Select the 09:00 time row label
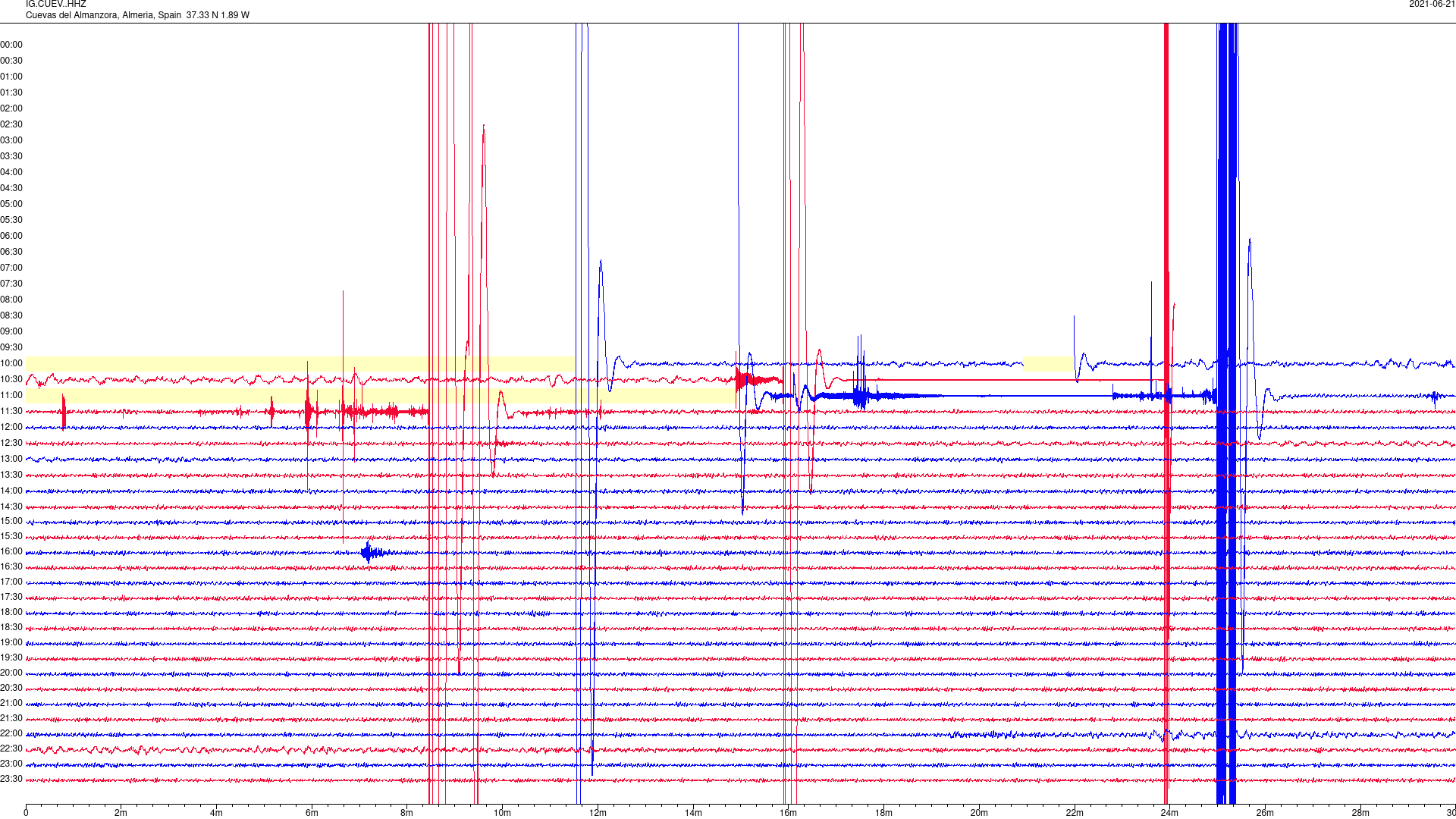The height and width of the screenshot is (819, 1456). (11, 331)
